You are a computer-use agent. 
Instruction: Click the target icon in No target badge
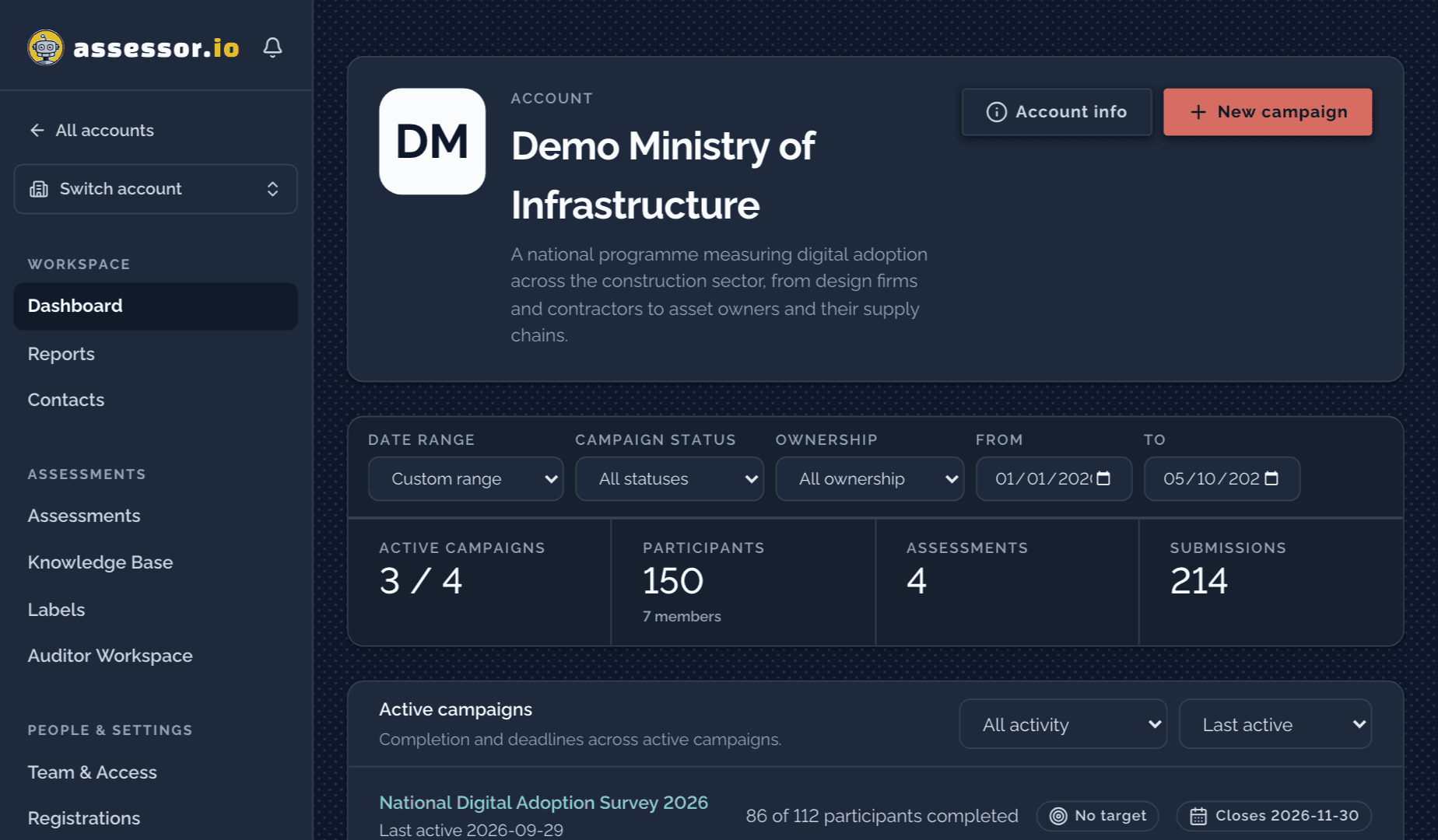(1058, 816)
